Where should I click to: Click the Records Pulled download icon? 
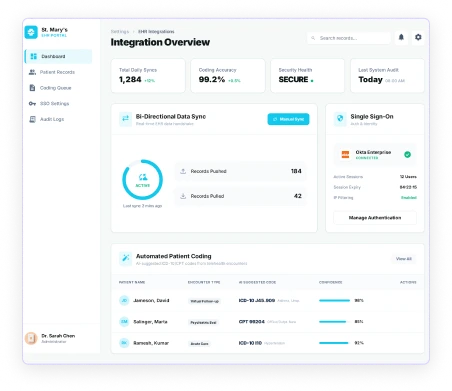click(x=183, y=196)
